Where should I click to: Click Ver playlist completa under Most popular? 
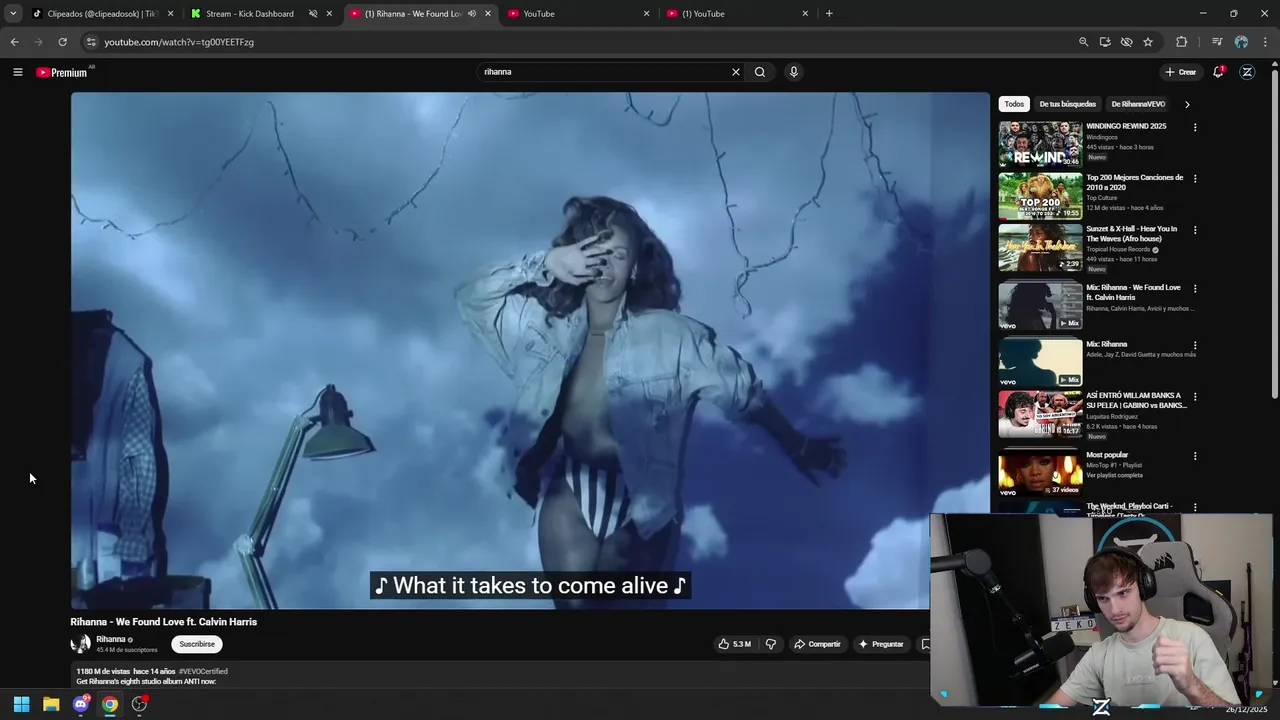[1114, 474]
